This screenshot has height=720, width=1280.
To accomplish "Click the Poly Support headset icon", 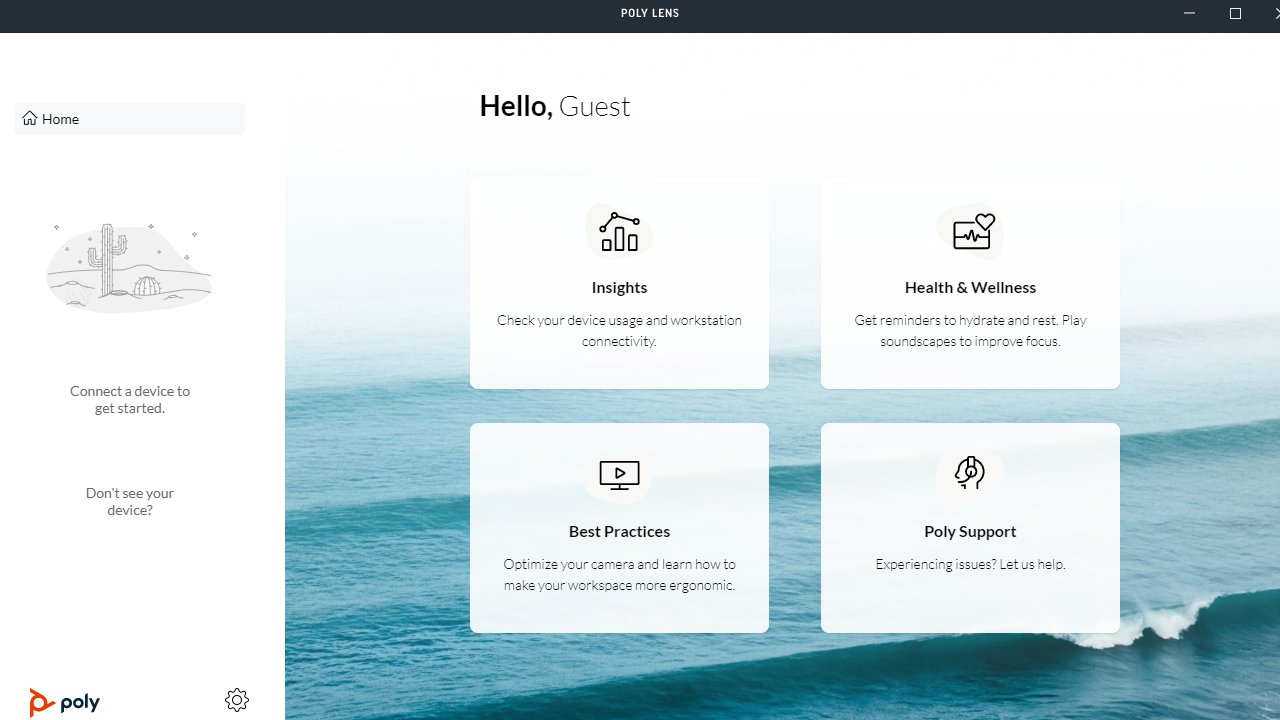I will (x=970, y=473).
